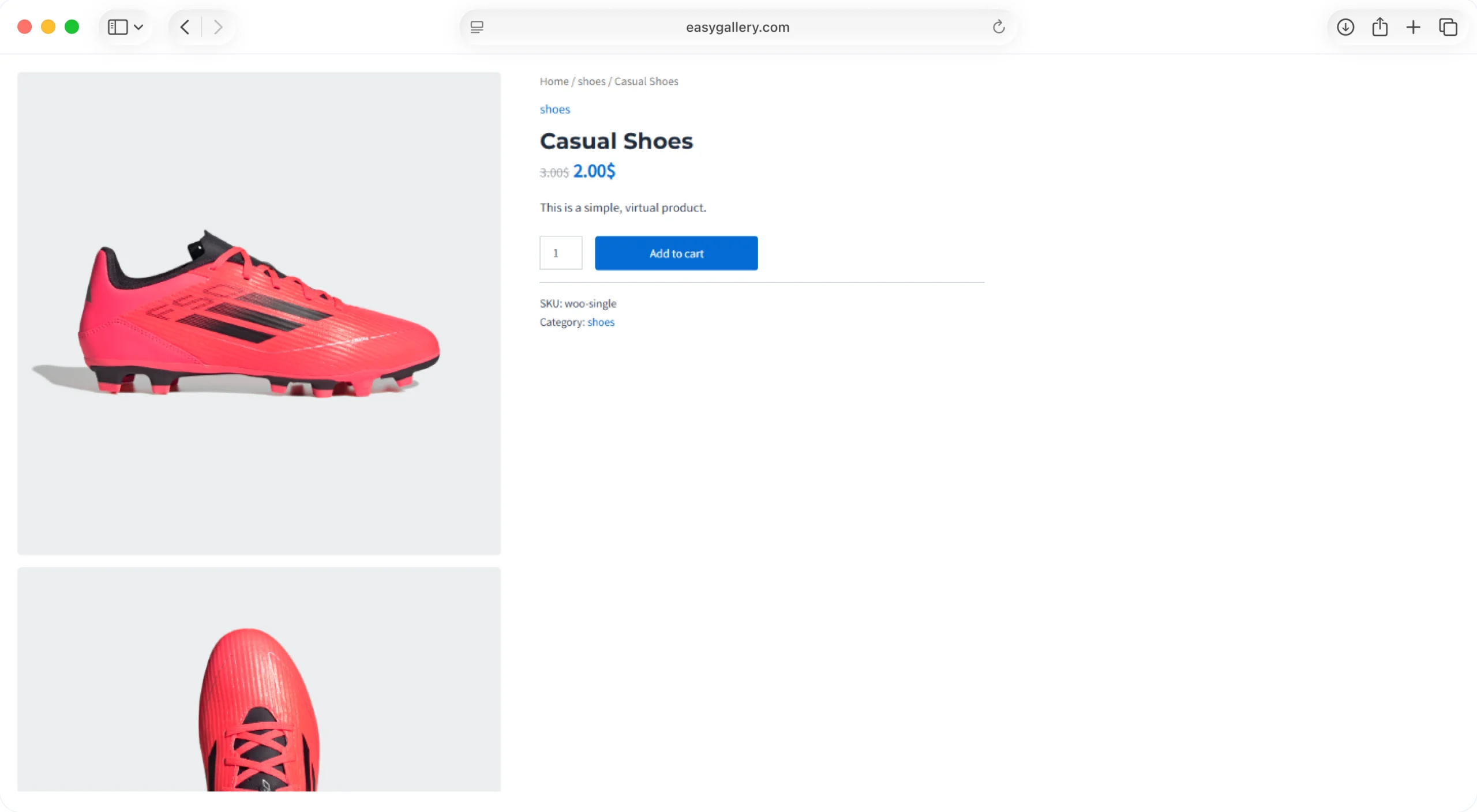Open the Home breadcrumb link
This screenshot has height=812, width=1477.
point(554,81)
